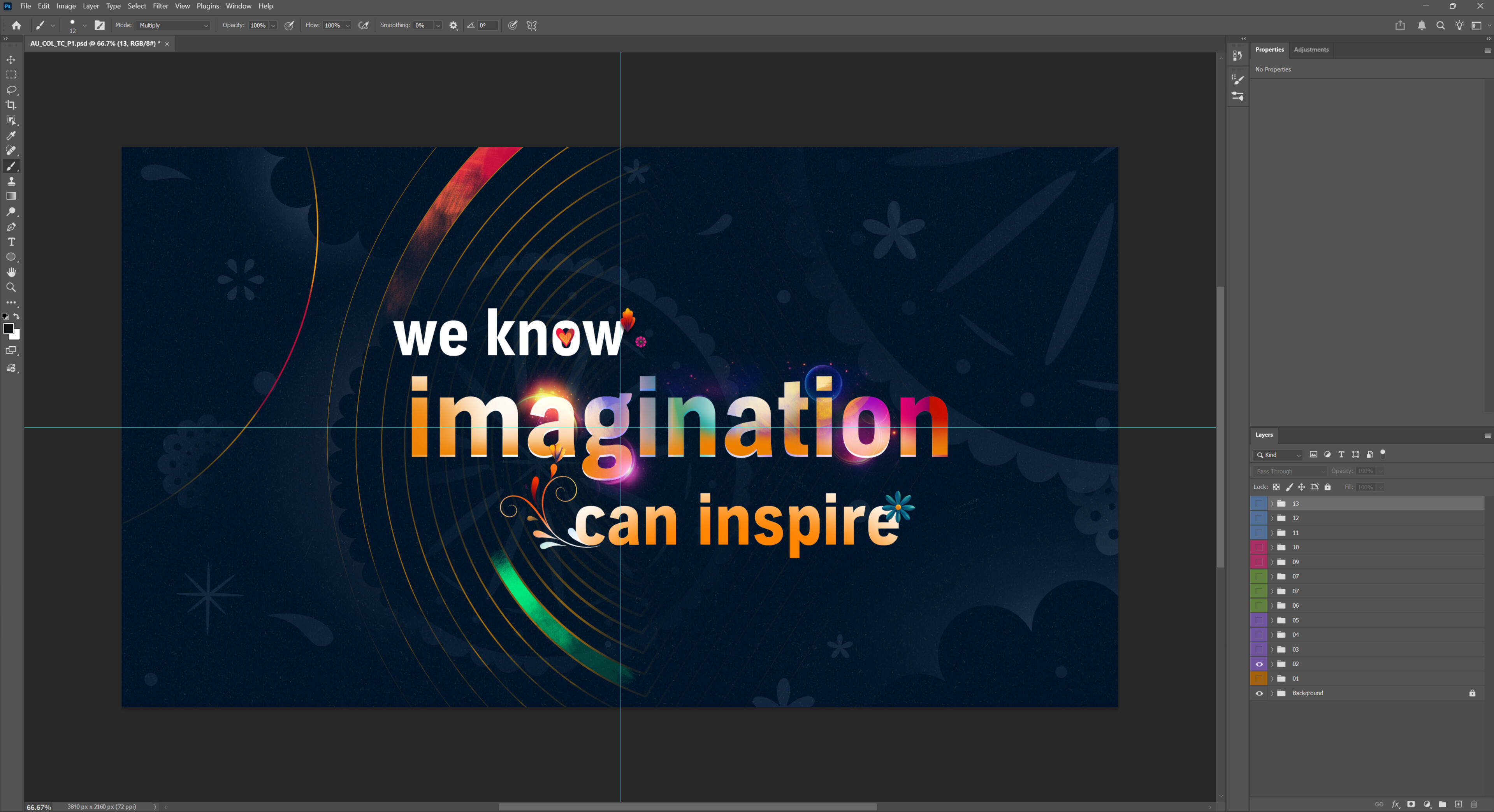Open the layer Kind filter dropdown

1279,455
